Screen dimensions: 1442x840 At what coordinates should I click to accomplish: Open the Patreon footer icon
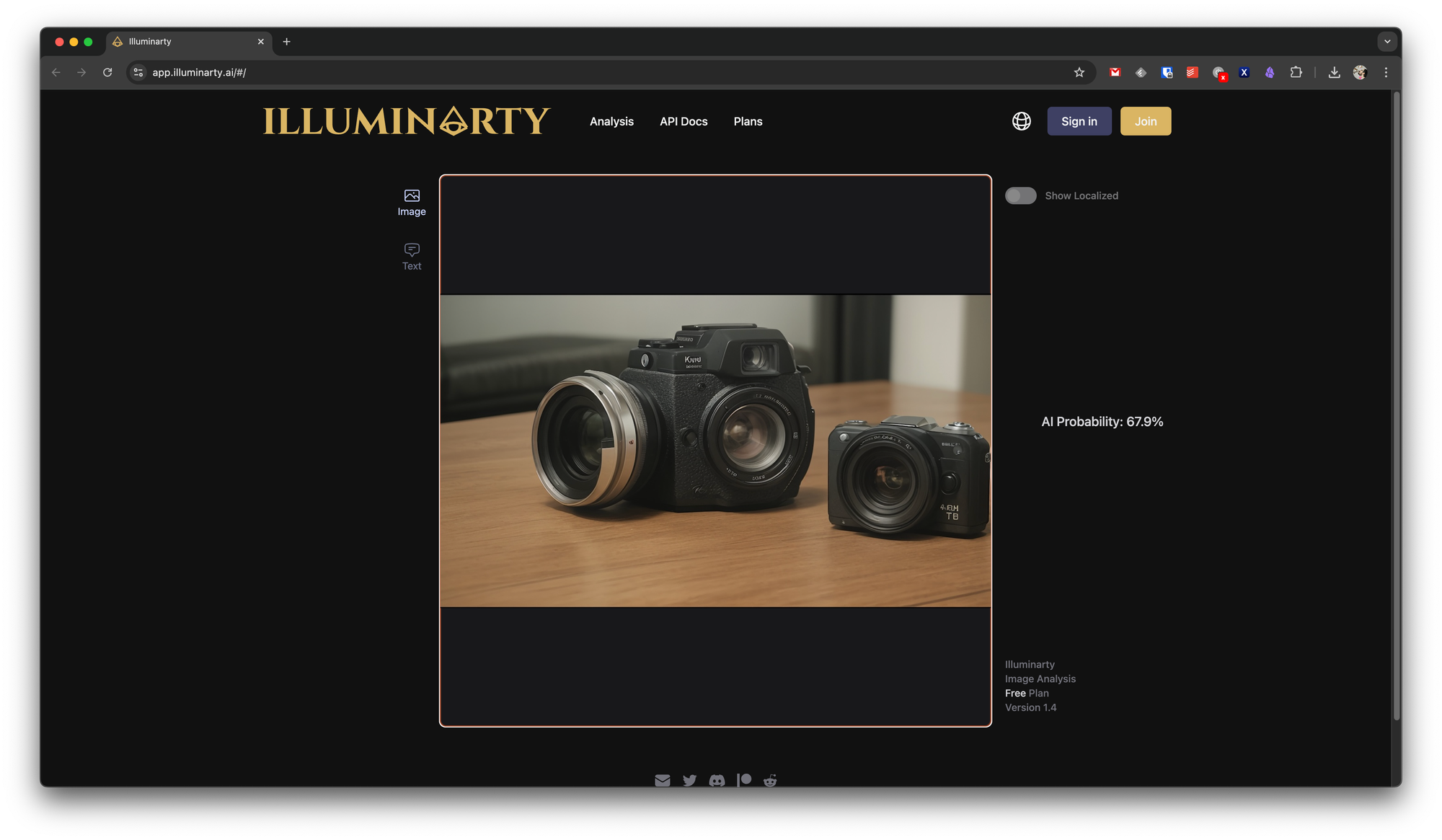(x=744, y=780)
